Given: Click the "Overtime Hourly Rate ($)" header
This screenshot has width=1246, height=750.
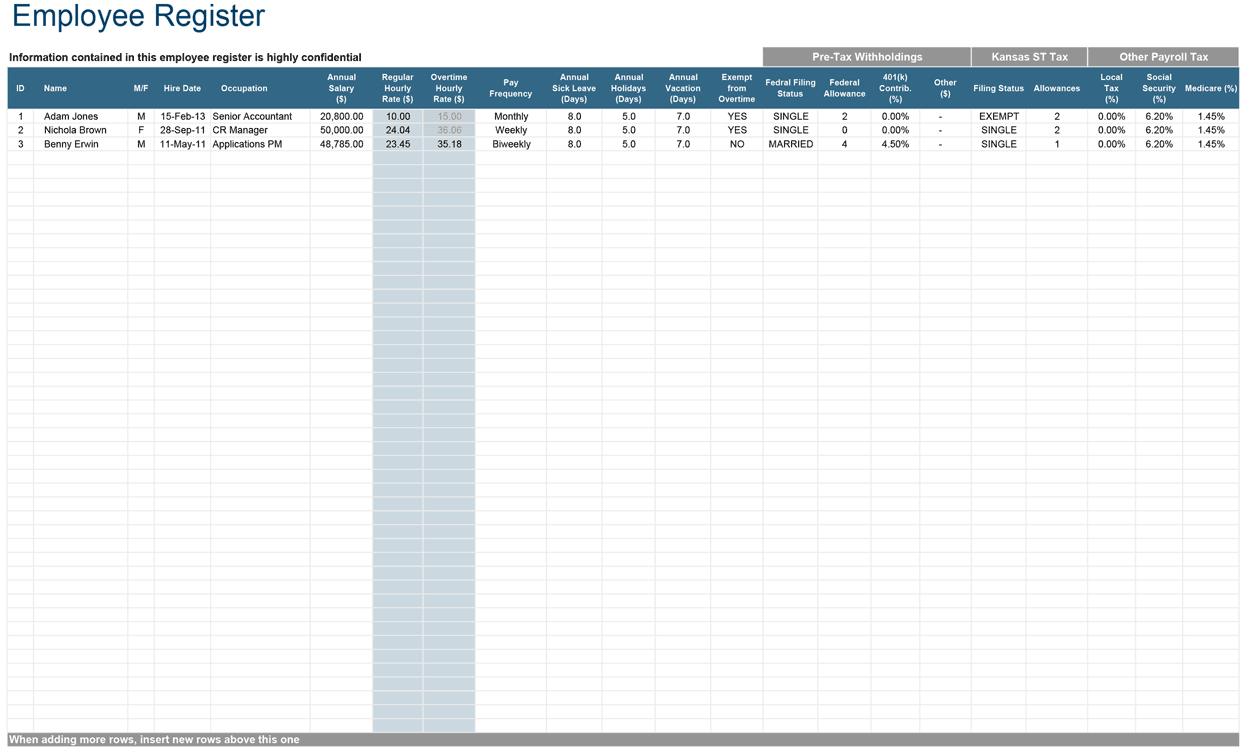Looking at the screenshot, I should pyautogui.click(x=449, y=88).
